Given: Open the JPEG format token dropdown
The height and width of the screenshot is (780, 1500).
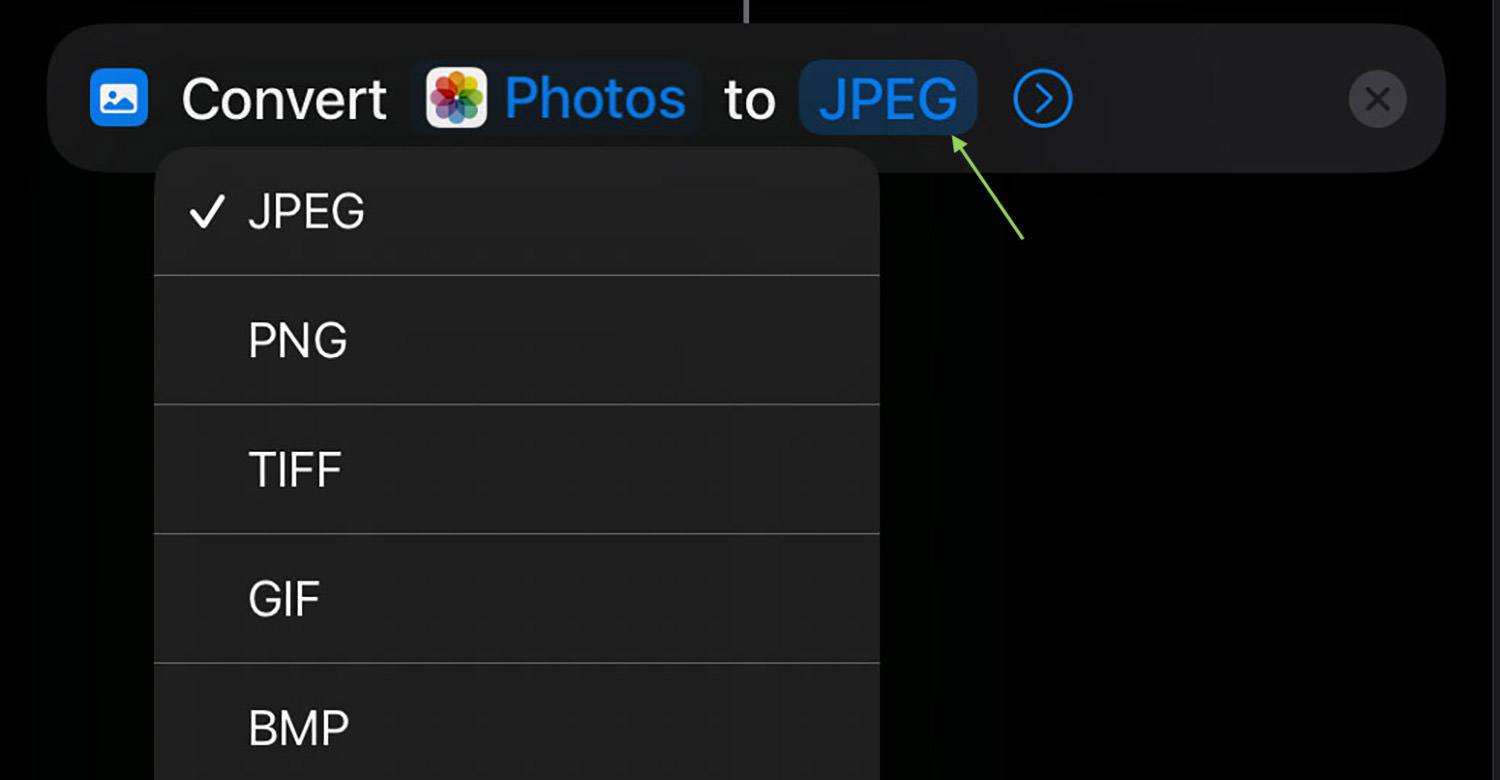Looking at the screenshot, I should click(888, 98).
